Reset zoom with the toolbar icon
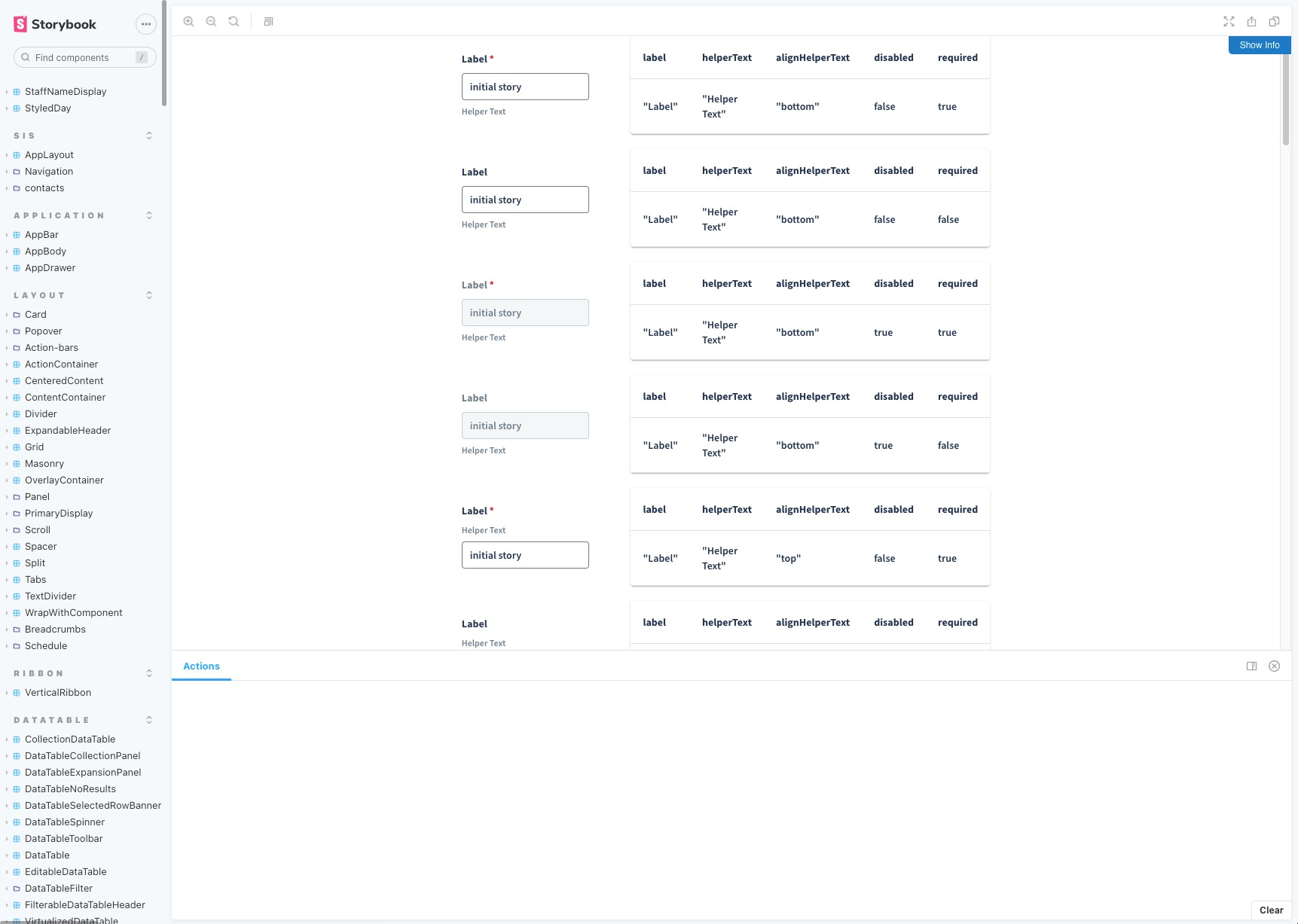The height and width of the screenshot is (924, 1298). [x=234, y=22]
